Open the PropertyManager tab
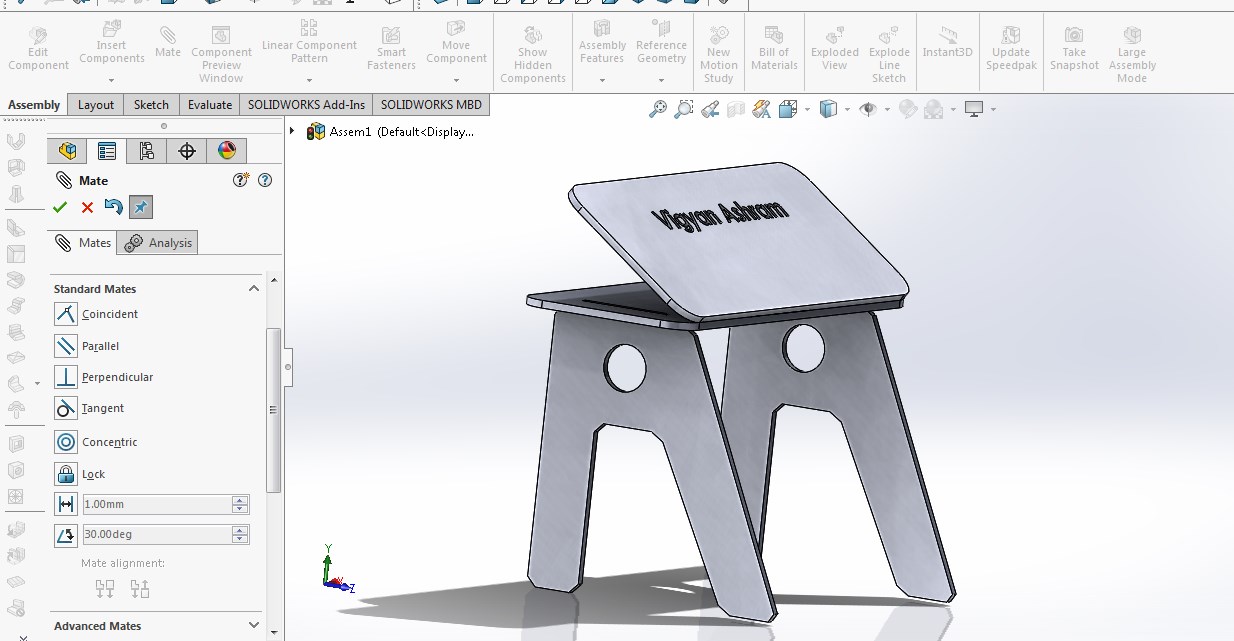This screenshot has height=641, width=1234. point(106,151)
